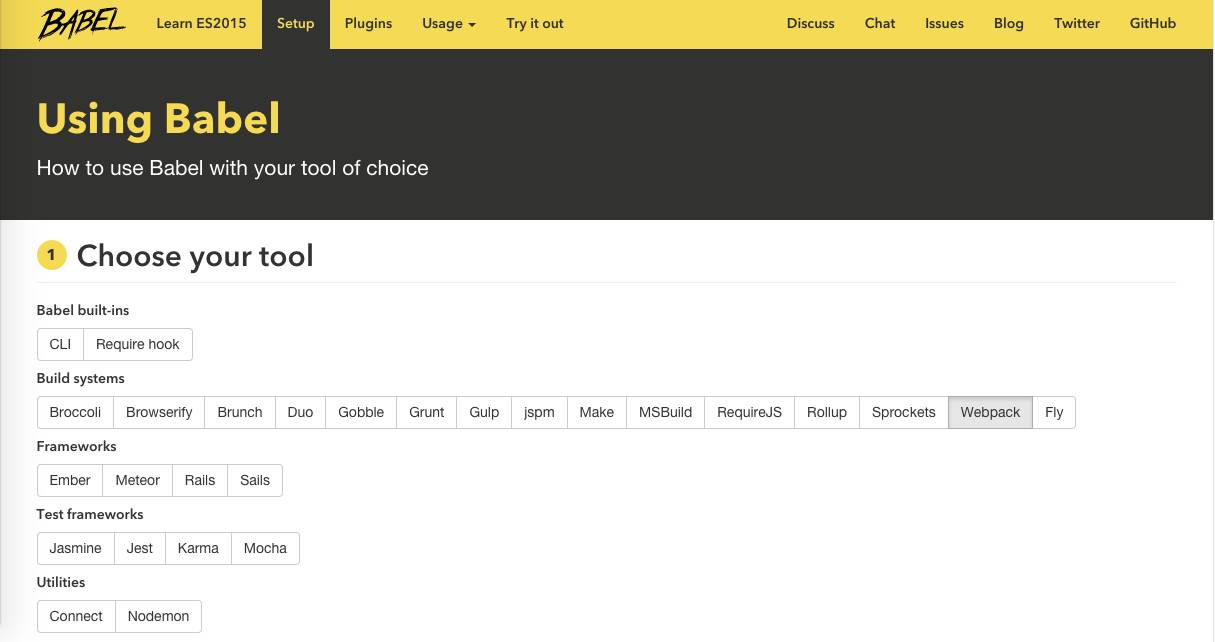Choose the RequireJS option
Screen dimensions: 1215x642
click(749, 412)
